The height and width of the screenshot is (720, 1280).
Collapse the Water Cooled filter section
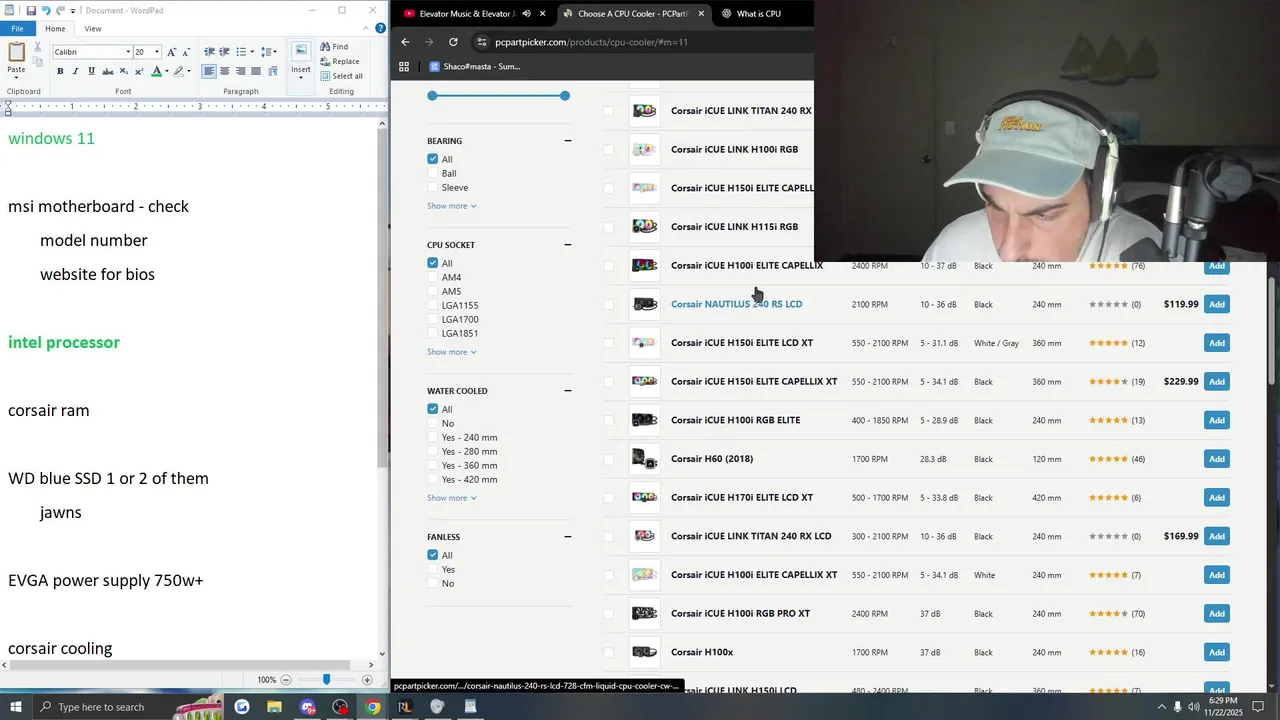point(567,391)
